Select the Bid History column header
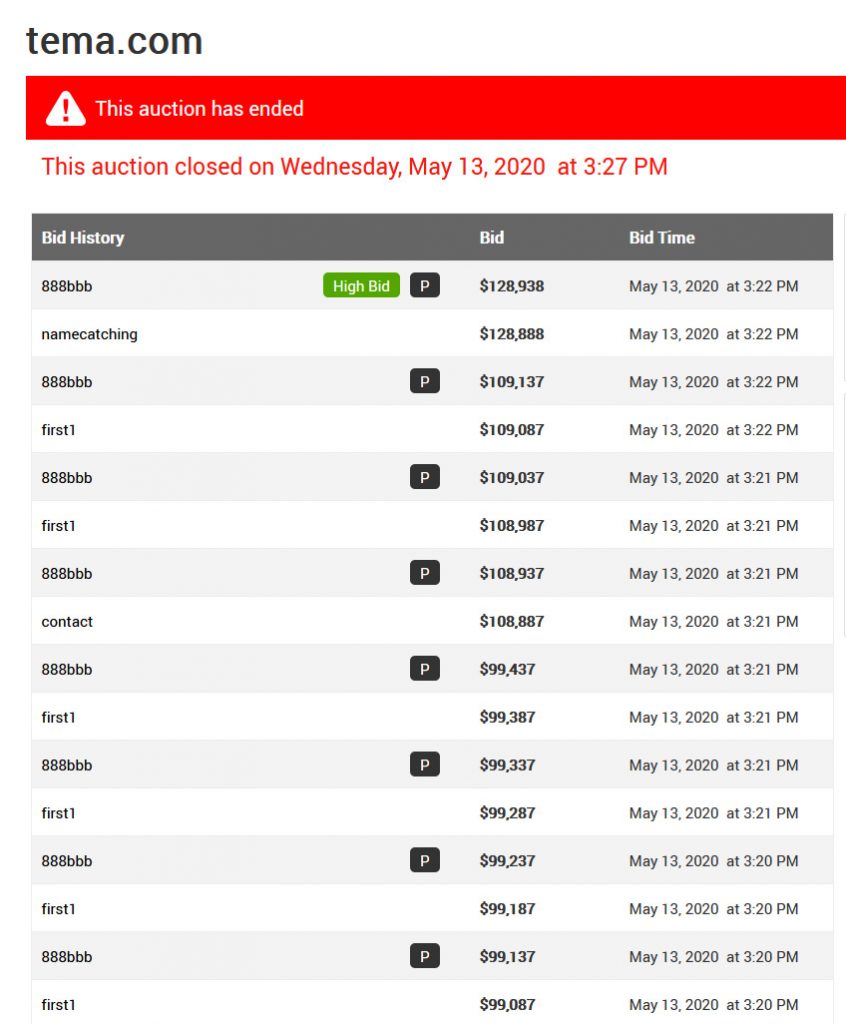 (x=83, y=238)
